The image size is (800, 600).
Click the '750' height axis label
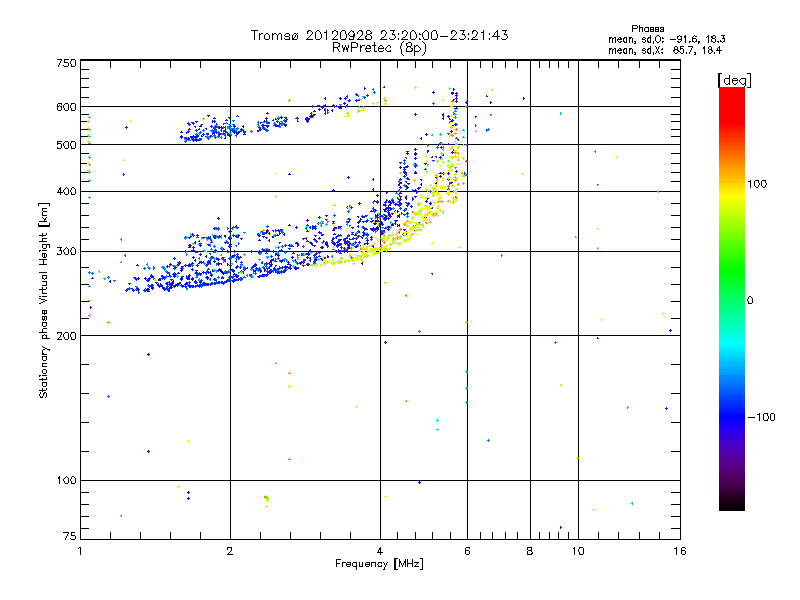(x=66, y=63)
